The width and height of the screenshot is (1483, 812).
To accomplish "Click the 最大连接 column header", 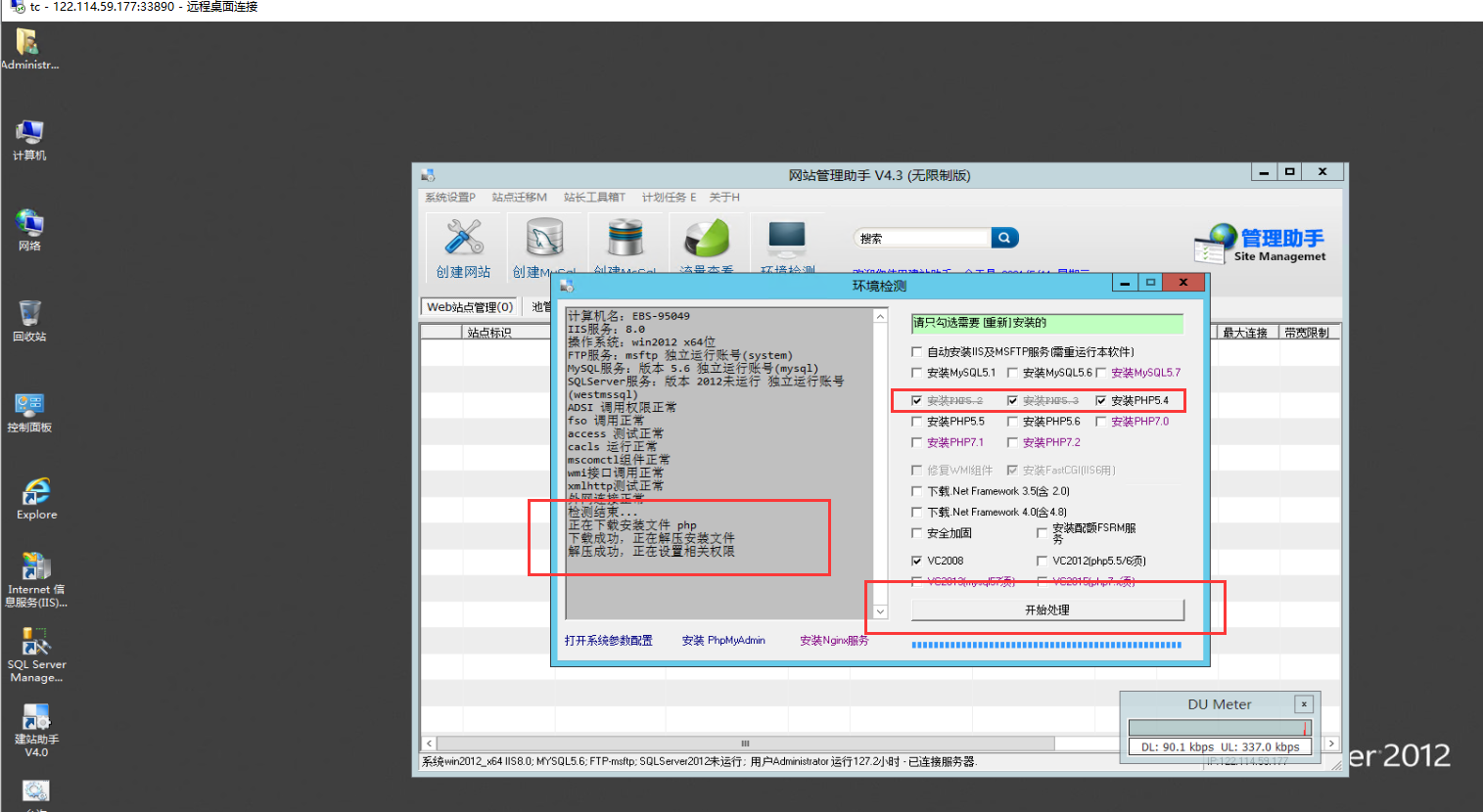I will point(1245,333).
